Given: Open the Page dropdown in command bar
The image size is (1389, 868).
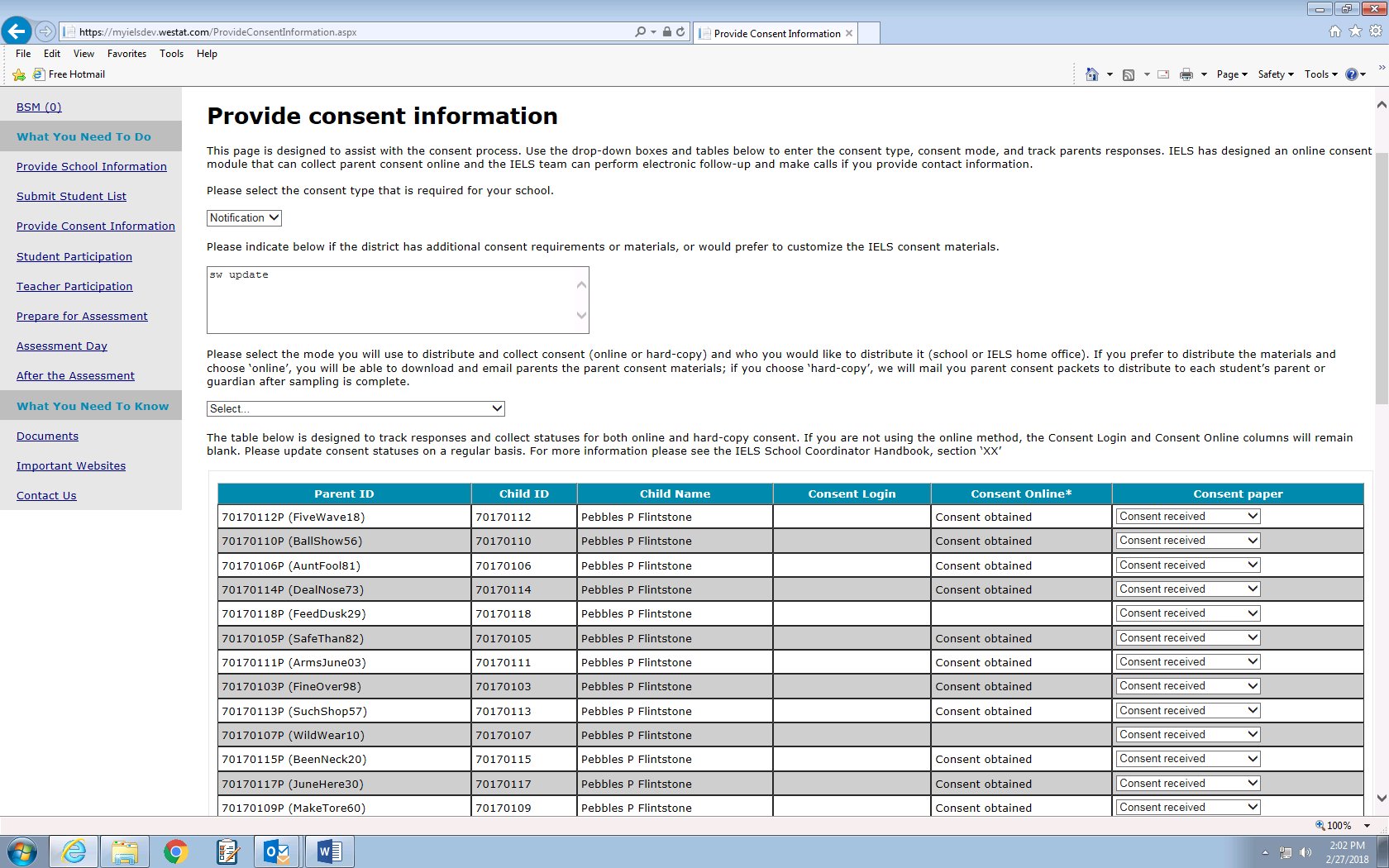Looking at the screenshot, I should [1232, 74].
